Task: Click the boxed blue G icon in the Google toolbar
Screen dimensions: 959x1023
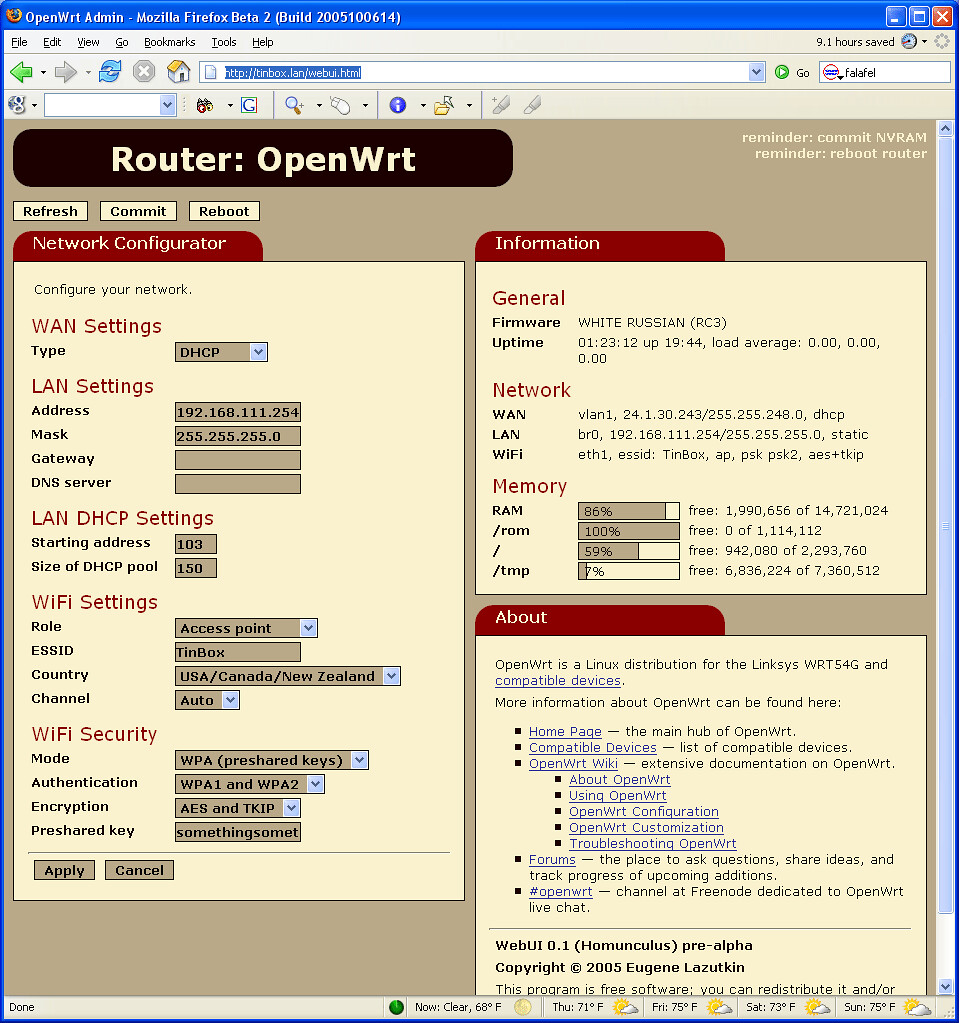Action: (249, 105)
